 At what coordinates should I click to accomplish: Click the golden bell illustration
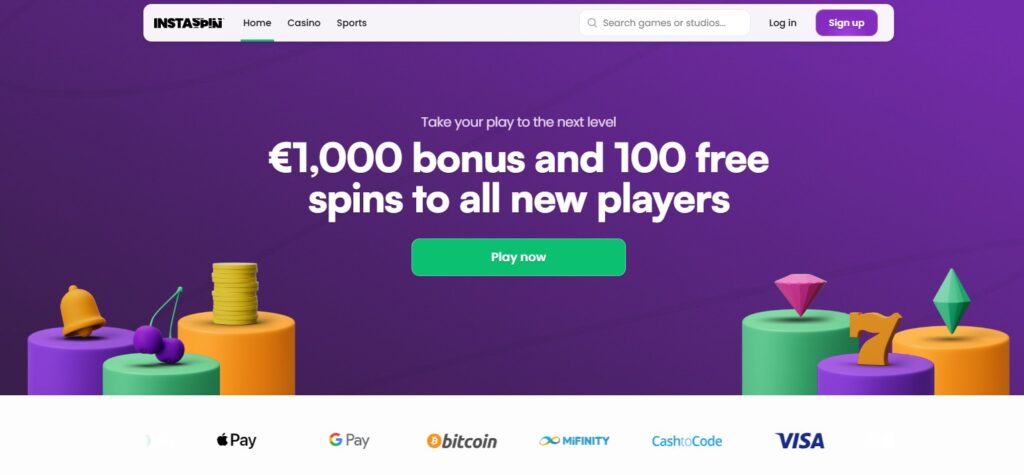point(80,311)
